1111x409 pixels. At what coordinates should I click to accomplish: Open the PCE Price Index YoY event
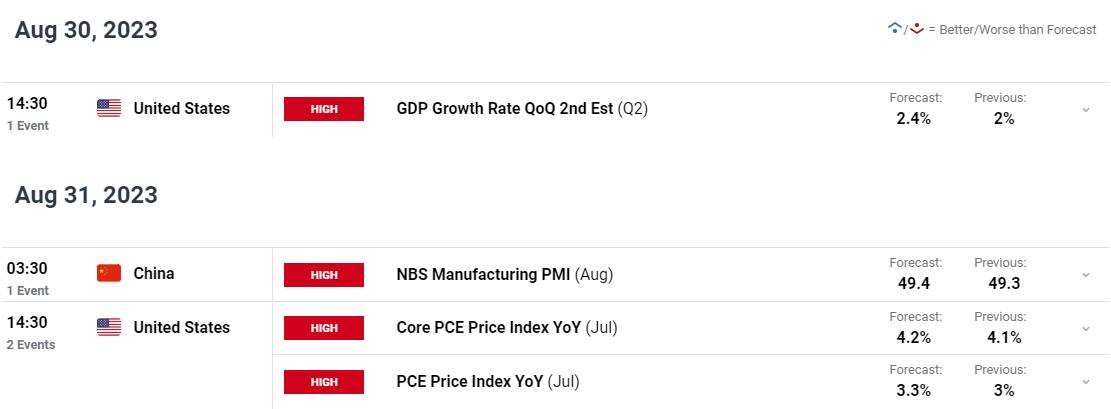487,381
